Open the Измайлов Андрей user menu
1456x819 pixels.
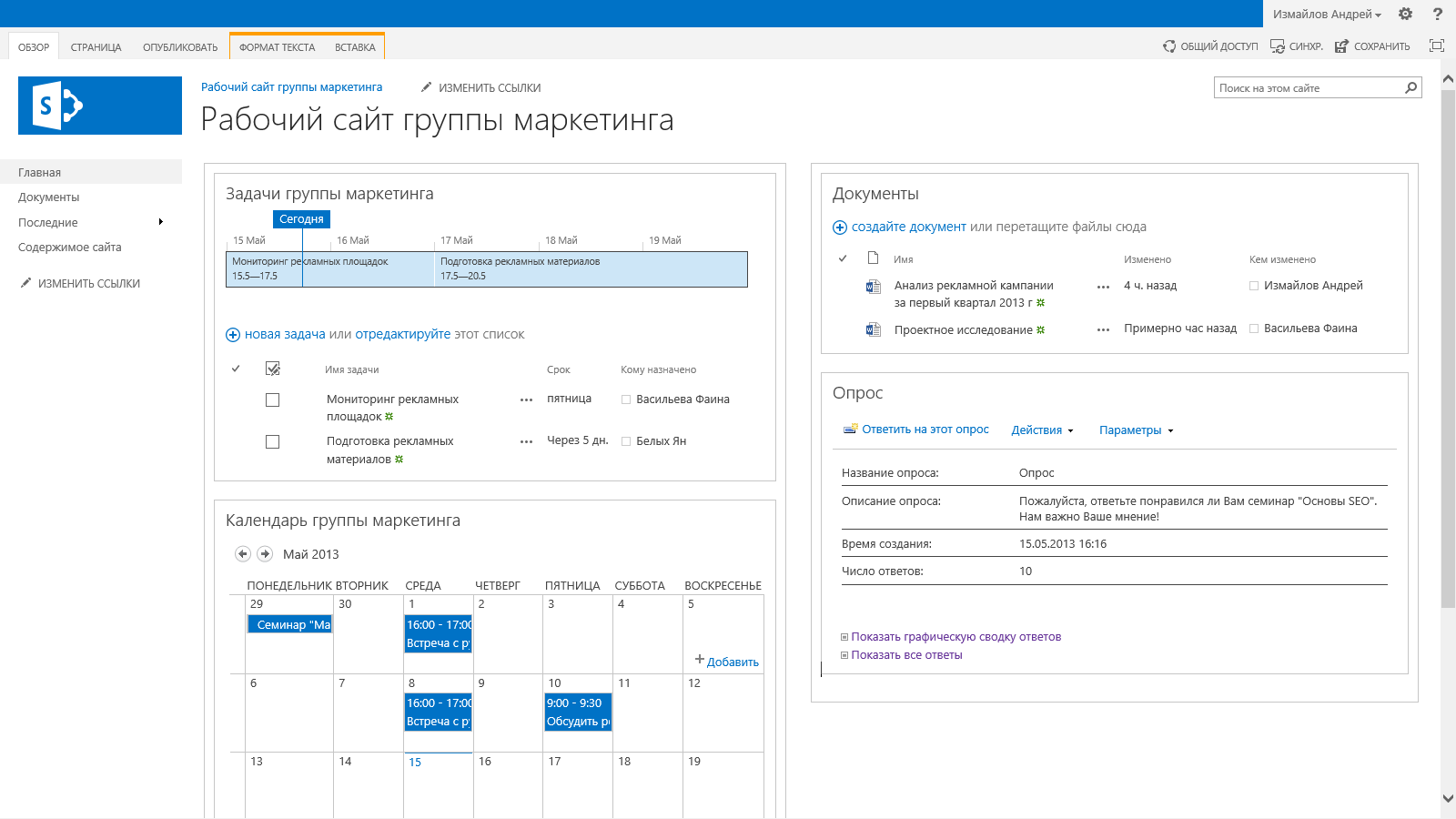pos(1326,14)
